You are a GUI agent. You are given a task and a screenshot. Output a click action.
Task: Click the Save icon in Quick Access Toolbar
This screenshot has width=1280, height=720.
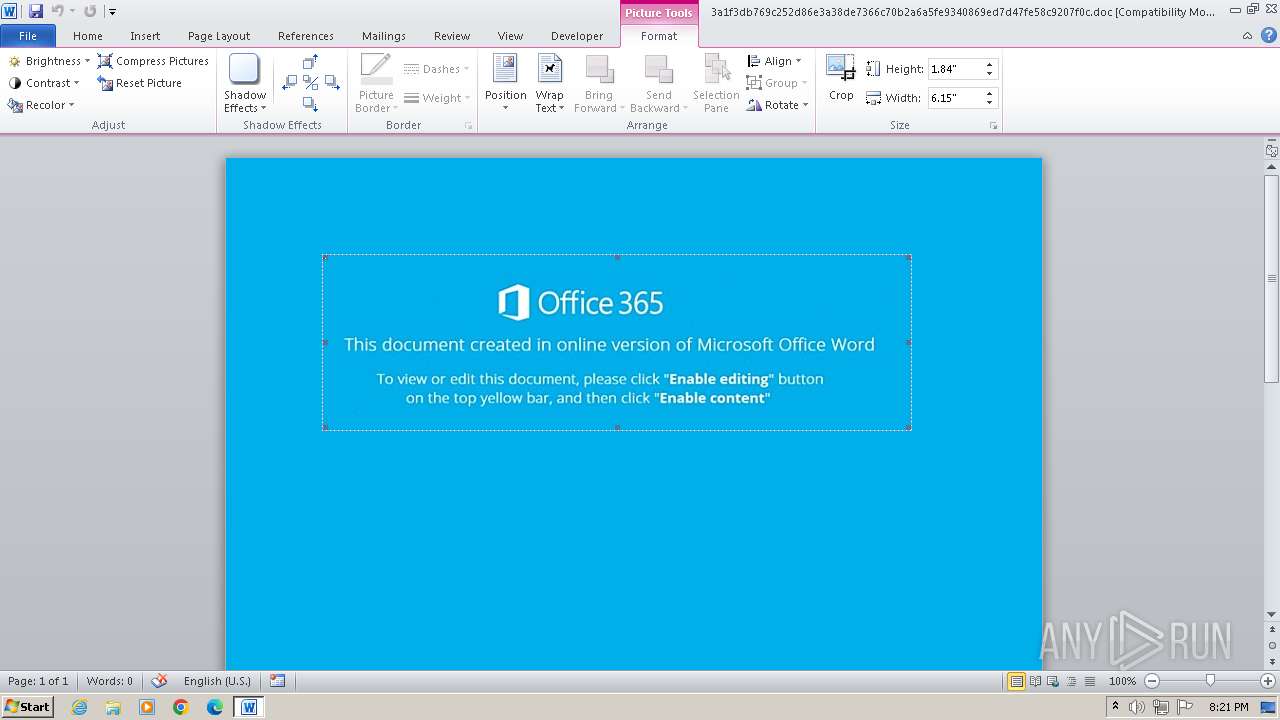coord(36,11)
